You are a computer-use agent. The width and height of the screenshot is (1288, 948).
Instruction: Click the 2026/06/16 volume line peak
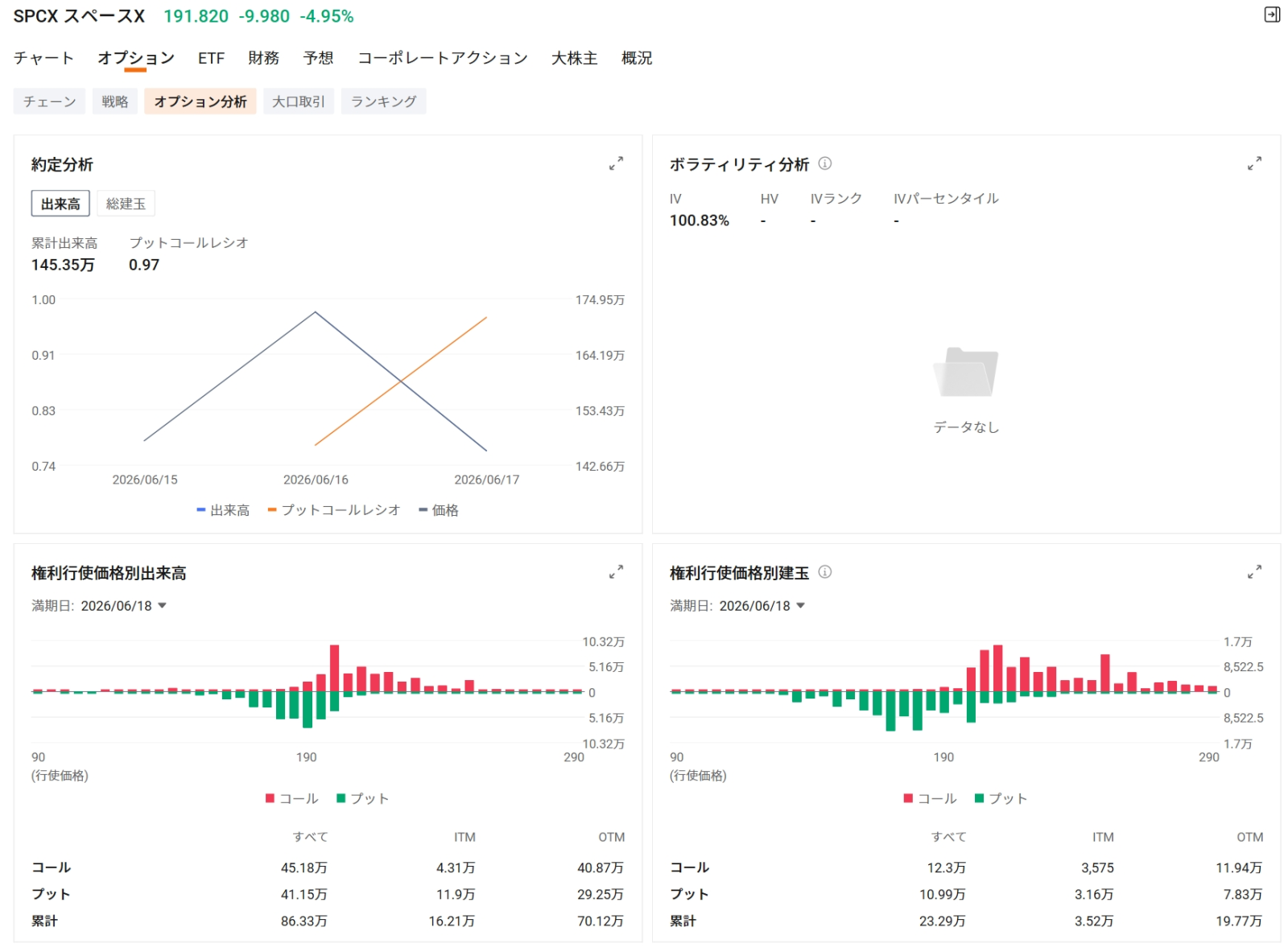316,312
